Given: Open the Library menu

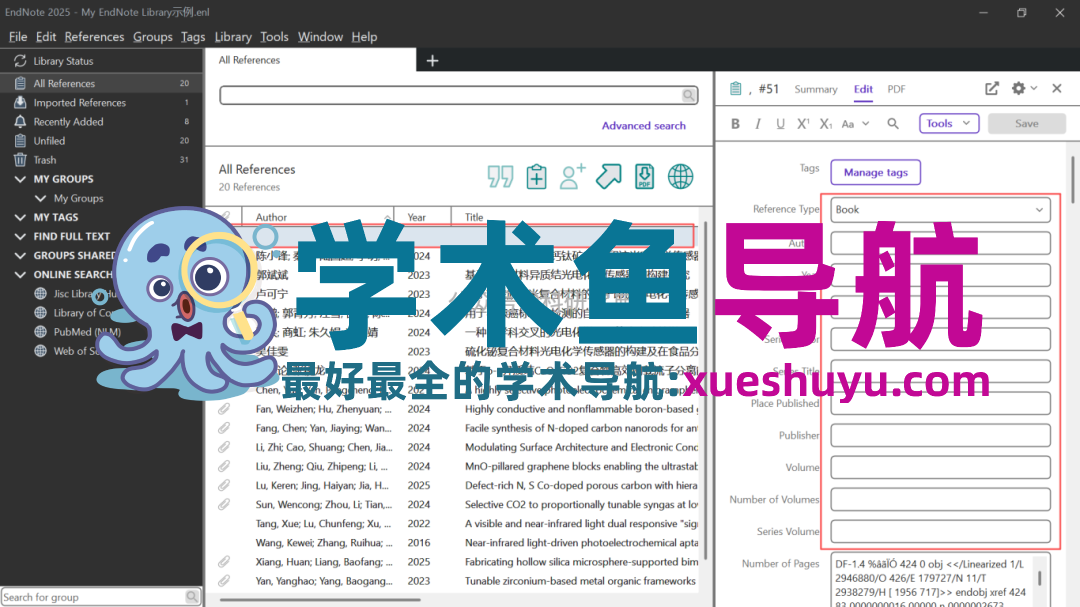Looking at the screenshot, I should click(233, 37).
